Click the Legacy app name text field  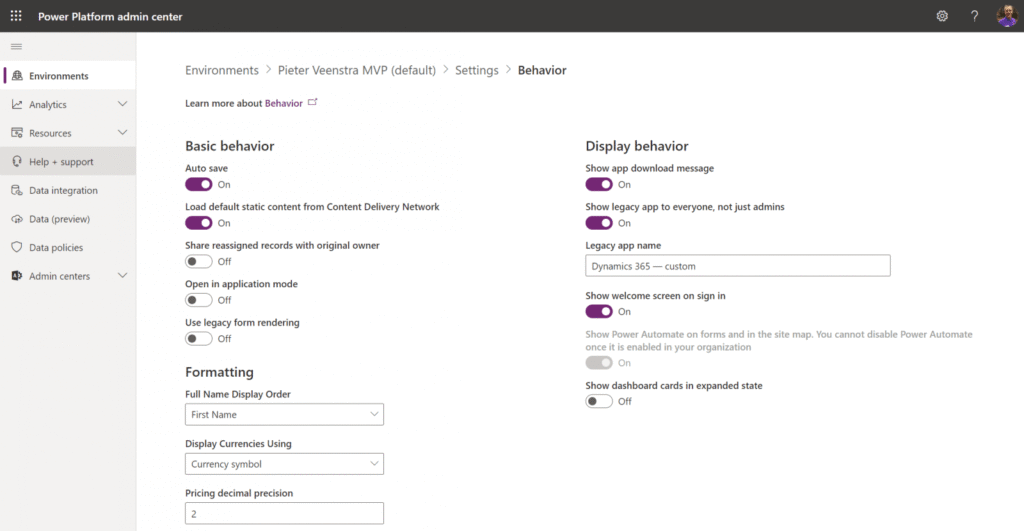point(738,266)
